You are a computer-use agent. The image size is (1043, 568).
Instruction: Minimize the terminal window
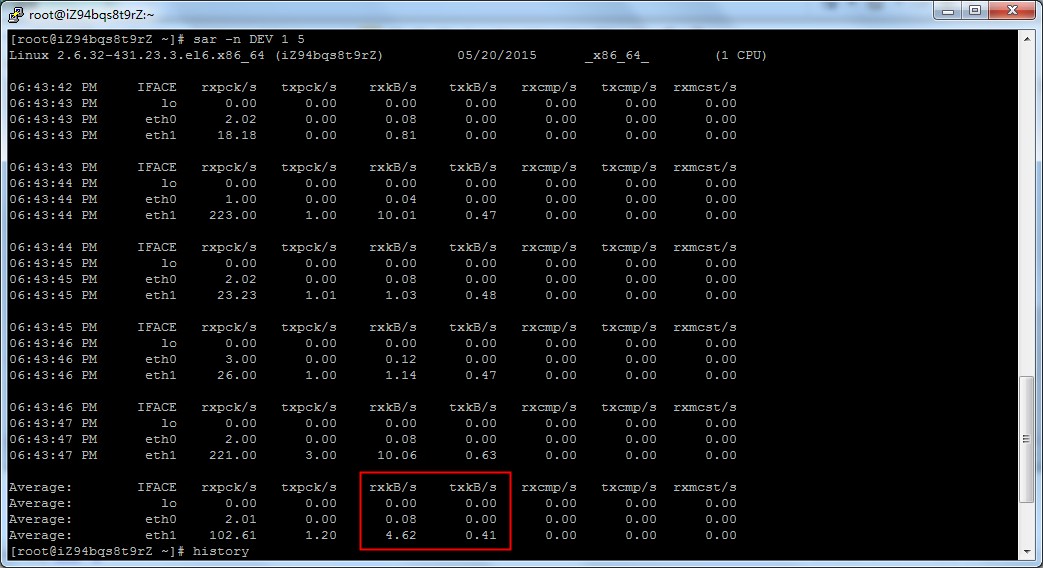(948, 12)
